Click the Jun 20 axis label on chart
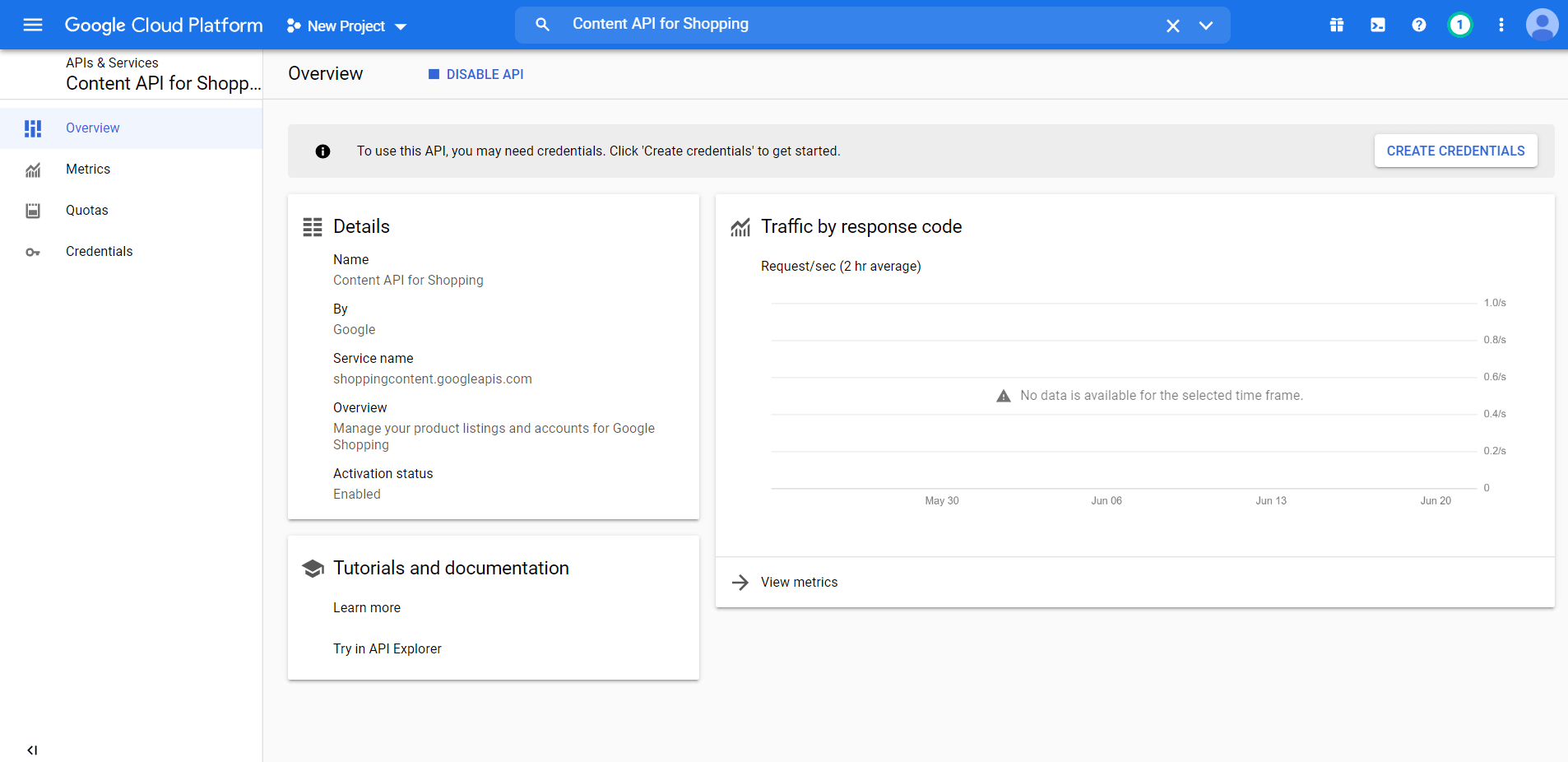 [1436, 500]
